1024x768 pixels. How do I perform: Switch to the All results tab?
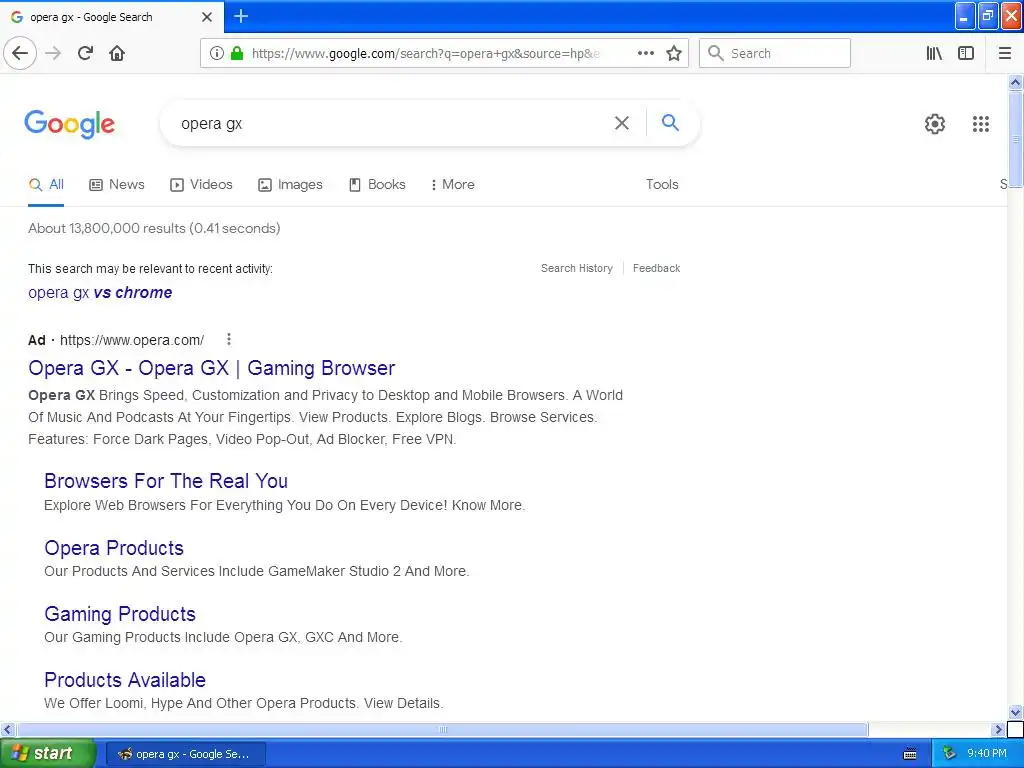[x=46, y=185]
